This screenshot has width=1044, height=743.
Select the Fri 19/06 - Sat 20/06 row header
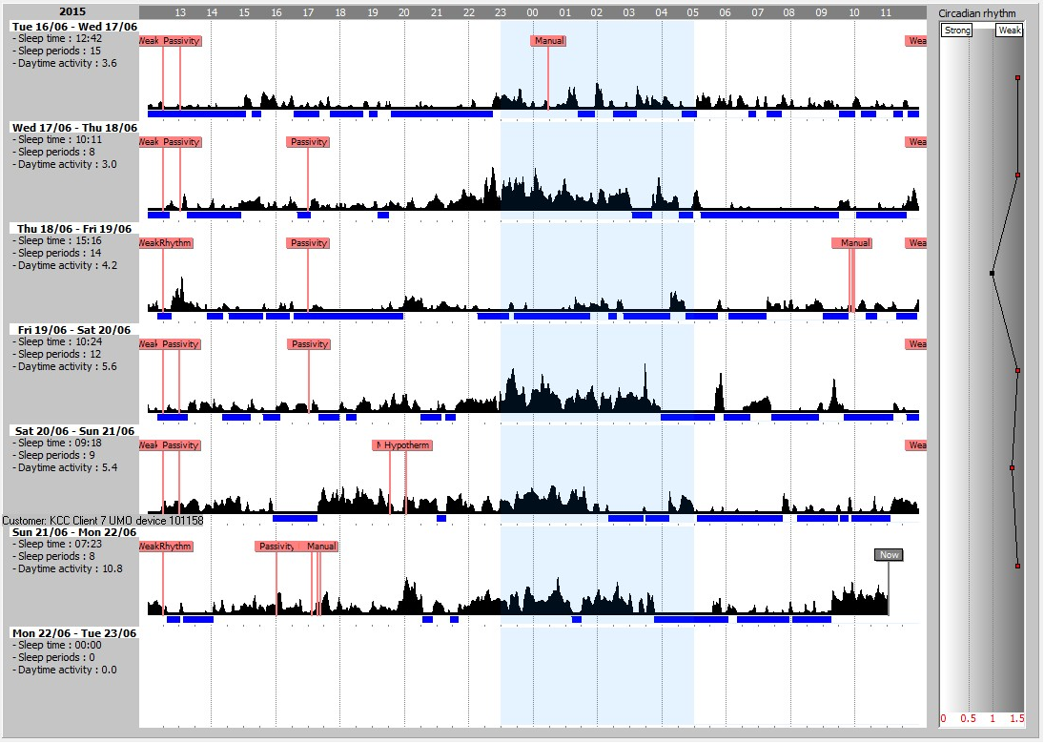(x=74, y=329)
